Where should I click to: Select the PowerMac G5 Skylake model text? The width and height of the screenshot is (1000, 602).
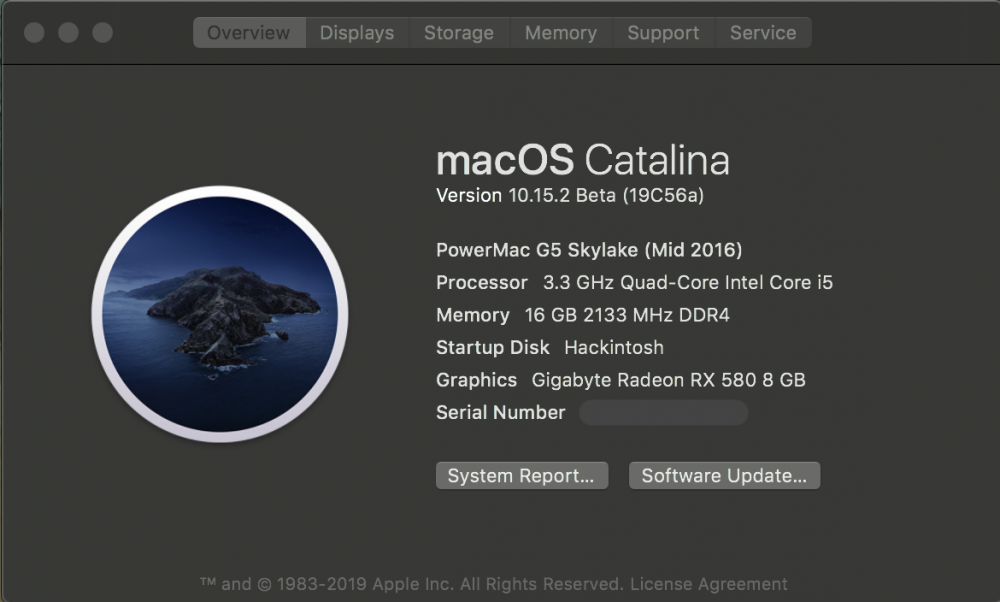pyautogui.click(x=589, y=250)
